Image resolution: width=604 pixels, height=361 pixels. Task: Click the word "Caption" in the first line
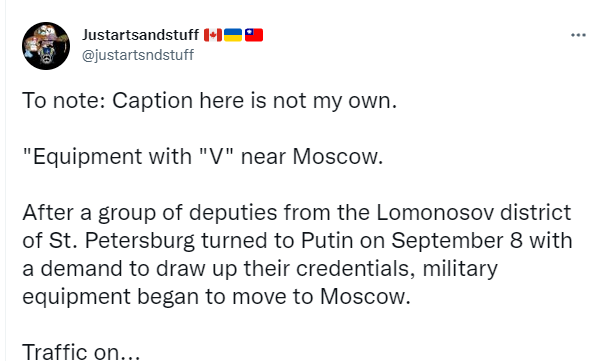pyautogui.click(x=153, y=101)
